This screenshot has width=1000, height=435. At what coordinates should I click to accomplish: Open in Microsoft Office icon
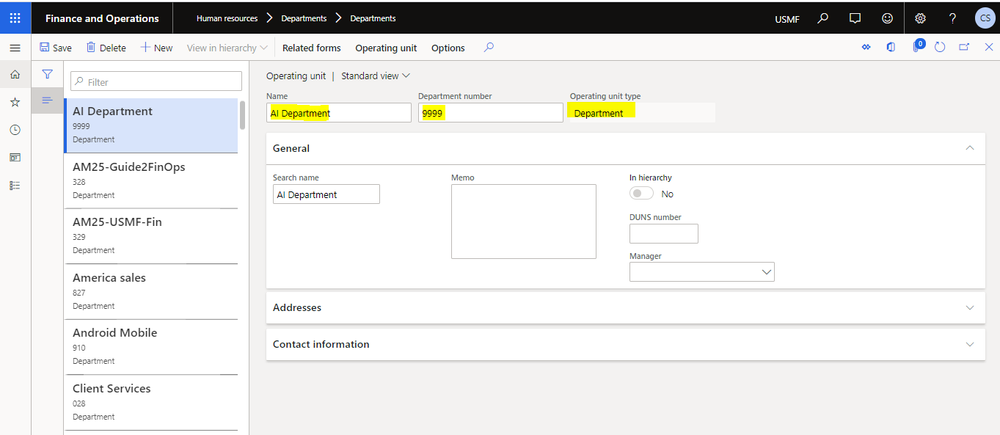[x=891, y=47]
